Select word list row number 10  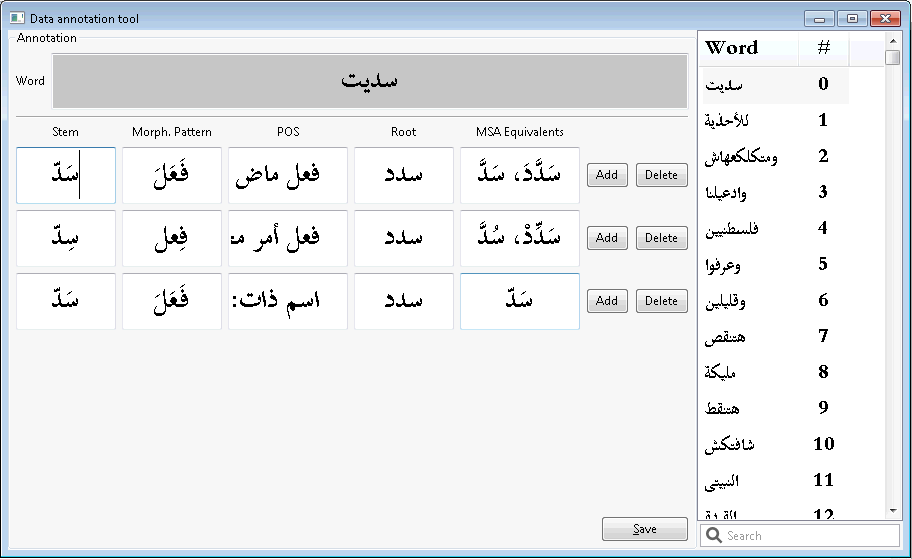[775, 444]
